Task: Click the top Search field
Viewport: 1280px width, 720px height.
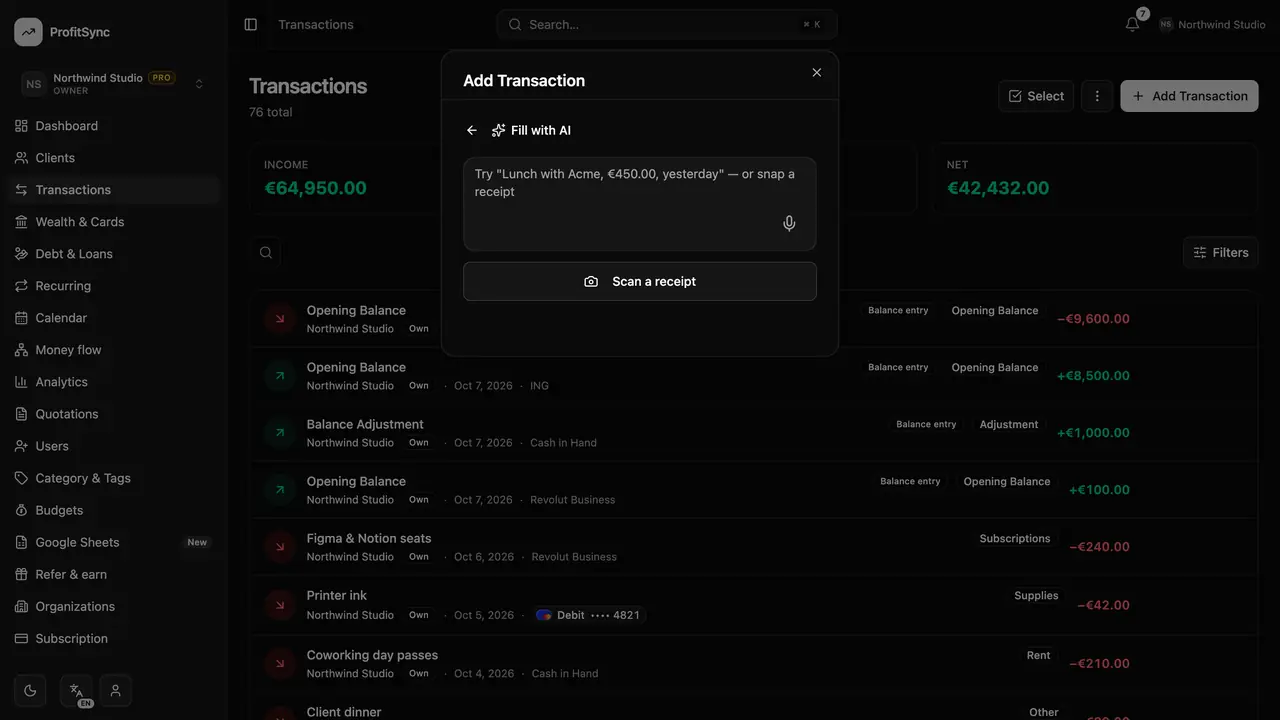Action: click(x=666, y=24)
